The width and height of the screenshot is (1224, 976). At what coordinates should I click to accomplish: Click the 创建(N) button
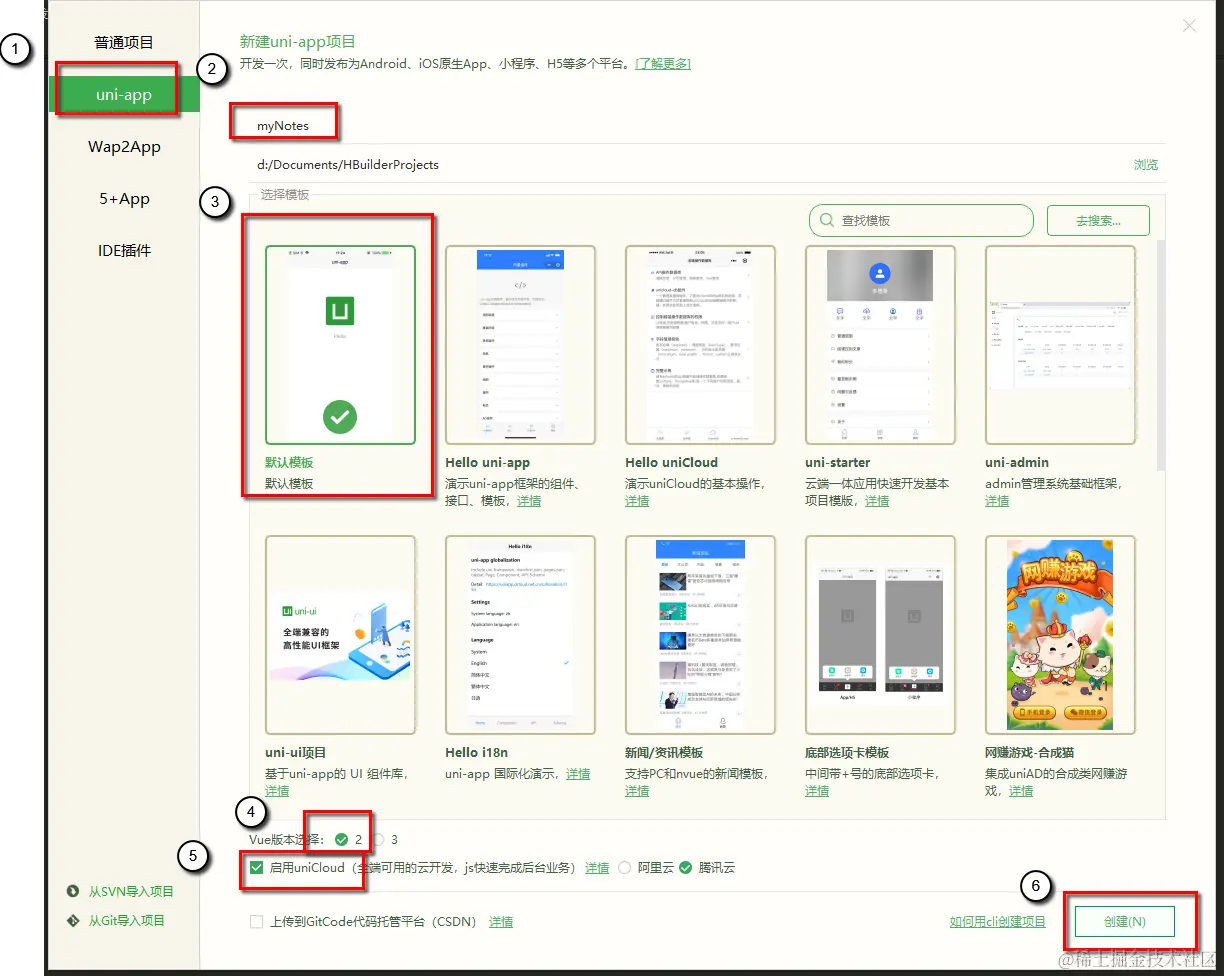pos(1124,922)
